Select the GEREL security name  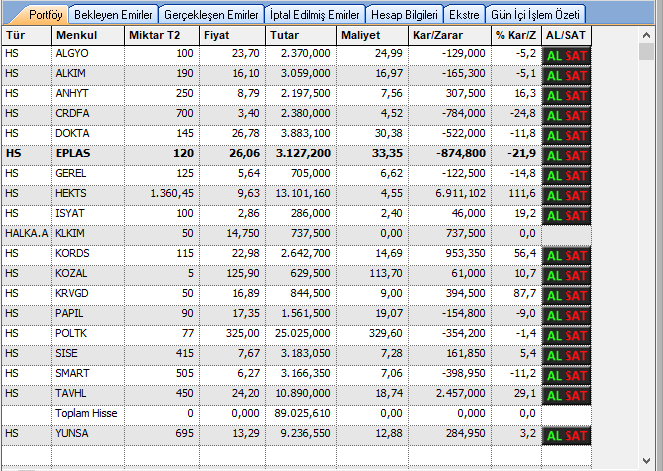pos(71,173)
